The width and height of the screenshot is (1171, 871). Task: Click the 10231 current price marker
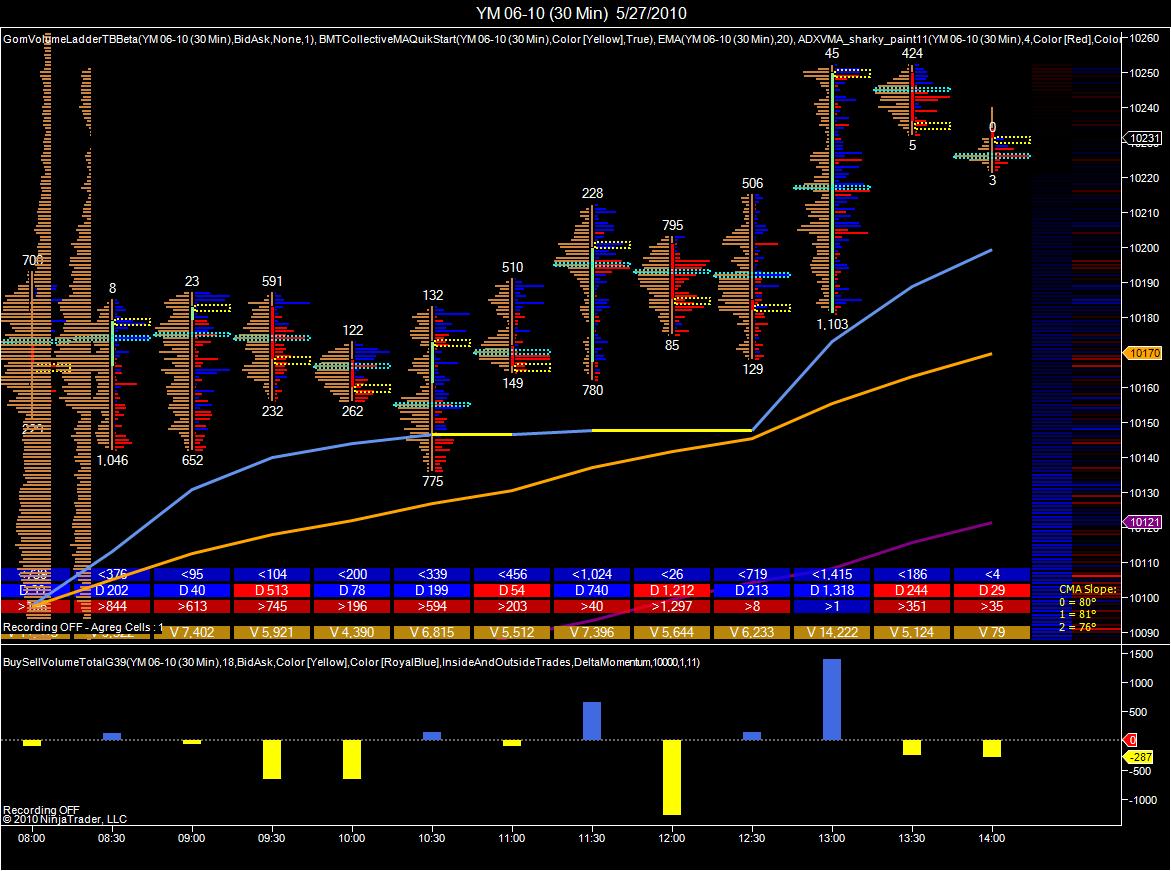1143,138
